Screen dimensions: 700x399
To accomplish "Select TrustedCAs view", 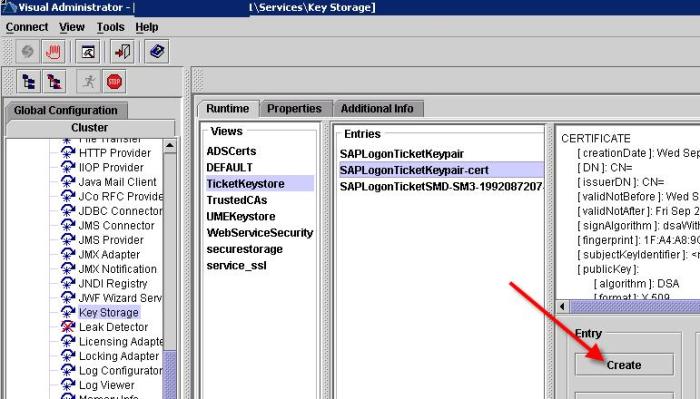I will (237, 200).
